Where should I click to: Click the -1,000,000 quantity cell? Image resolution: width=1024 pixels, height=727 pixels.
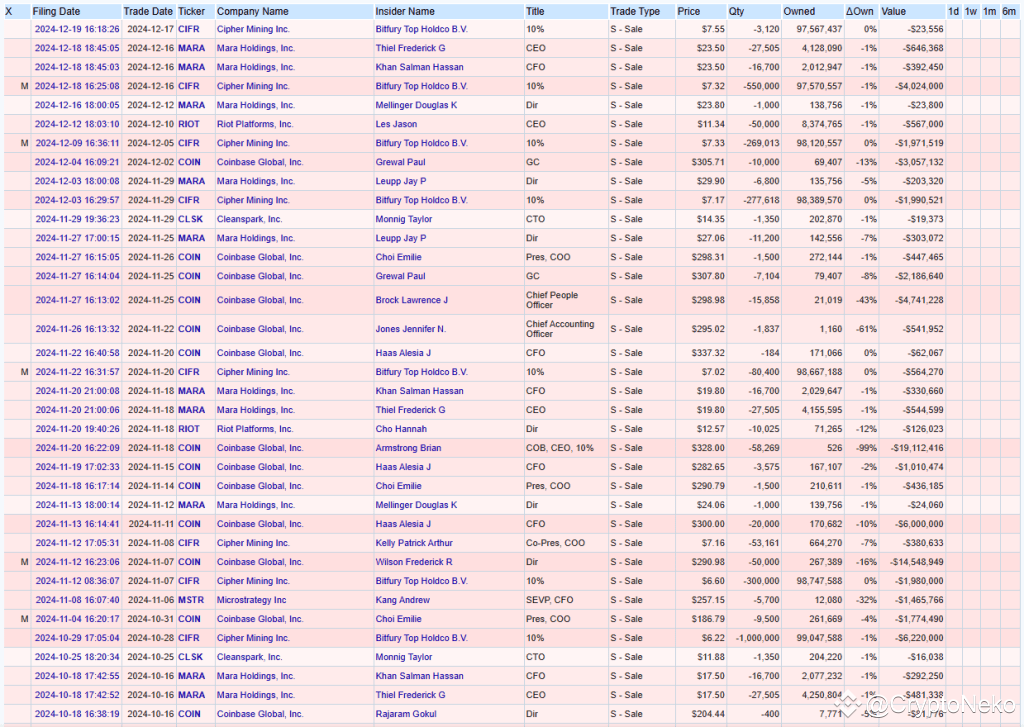(x=758, y=638)
